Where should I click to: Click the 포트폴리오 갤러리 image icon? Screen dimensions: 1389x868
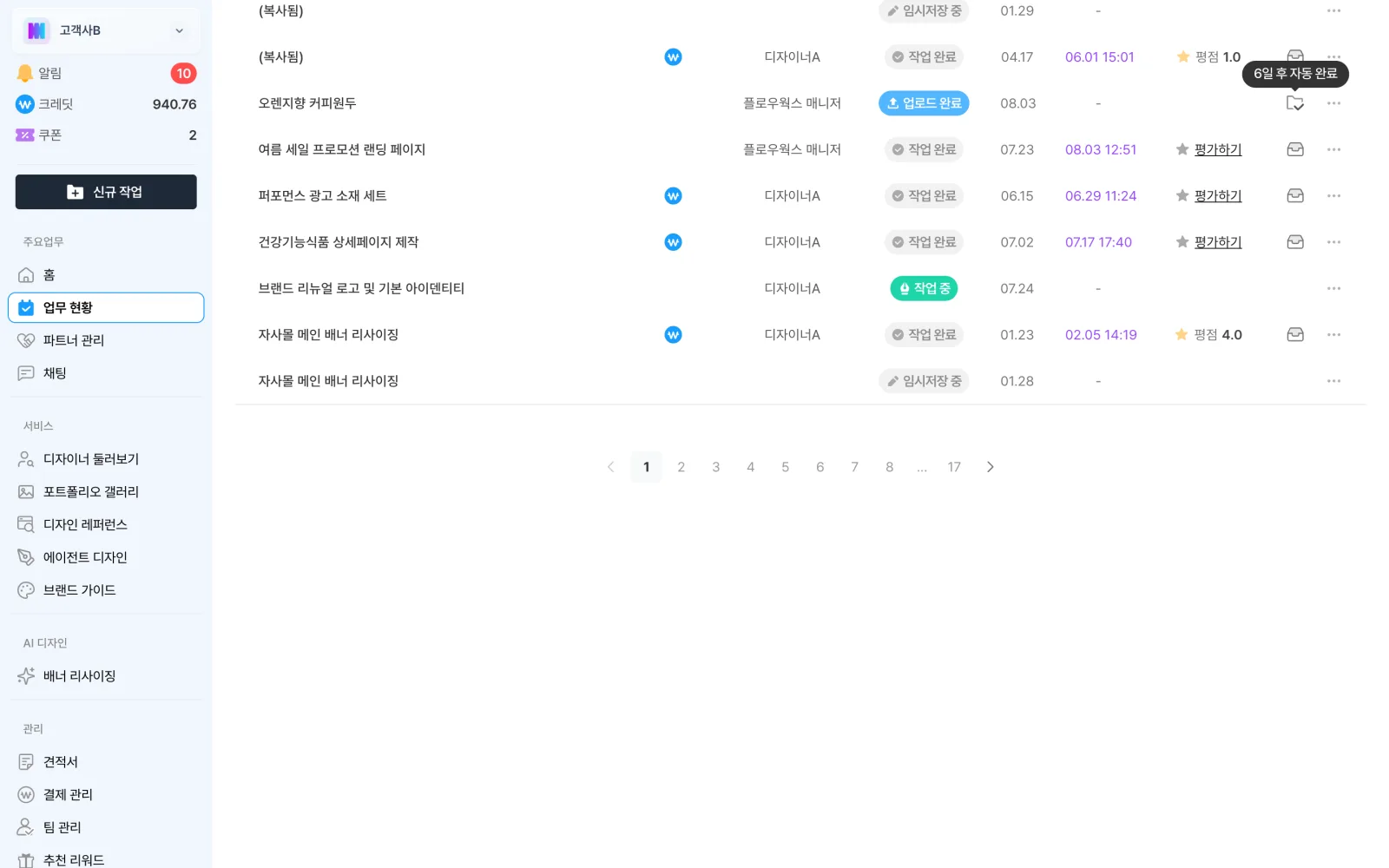26,492
